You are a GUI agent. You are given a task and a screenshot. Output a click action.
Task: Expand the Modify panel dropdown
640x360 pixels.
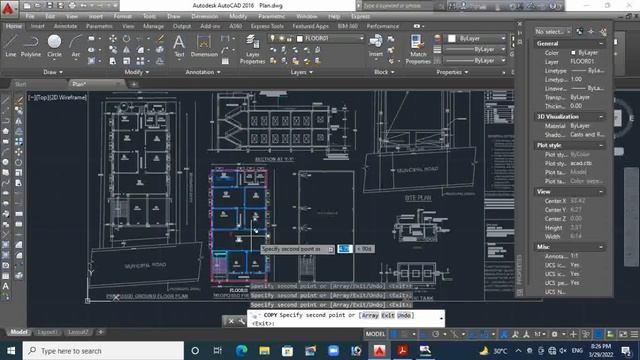(x=137, y=72)
